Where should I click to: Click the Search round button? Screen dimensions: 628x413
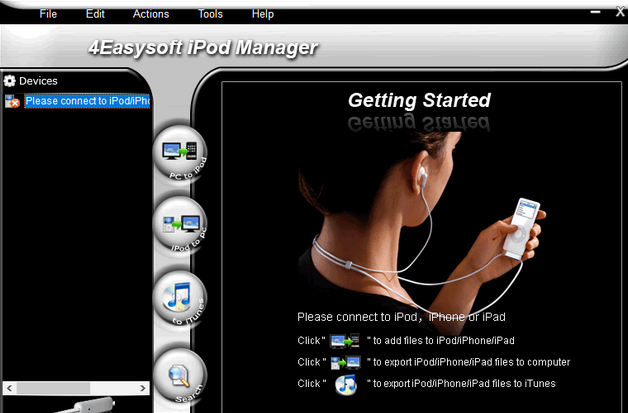180,377
